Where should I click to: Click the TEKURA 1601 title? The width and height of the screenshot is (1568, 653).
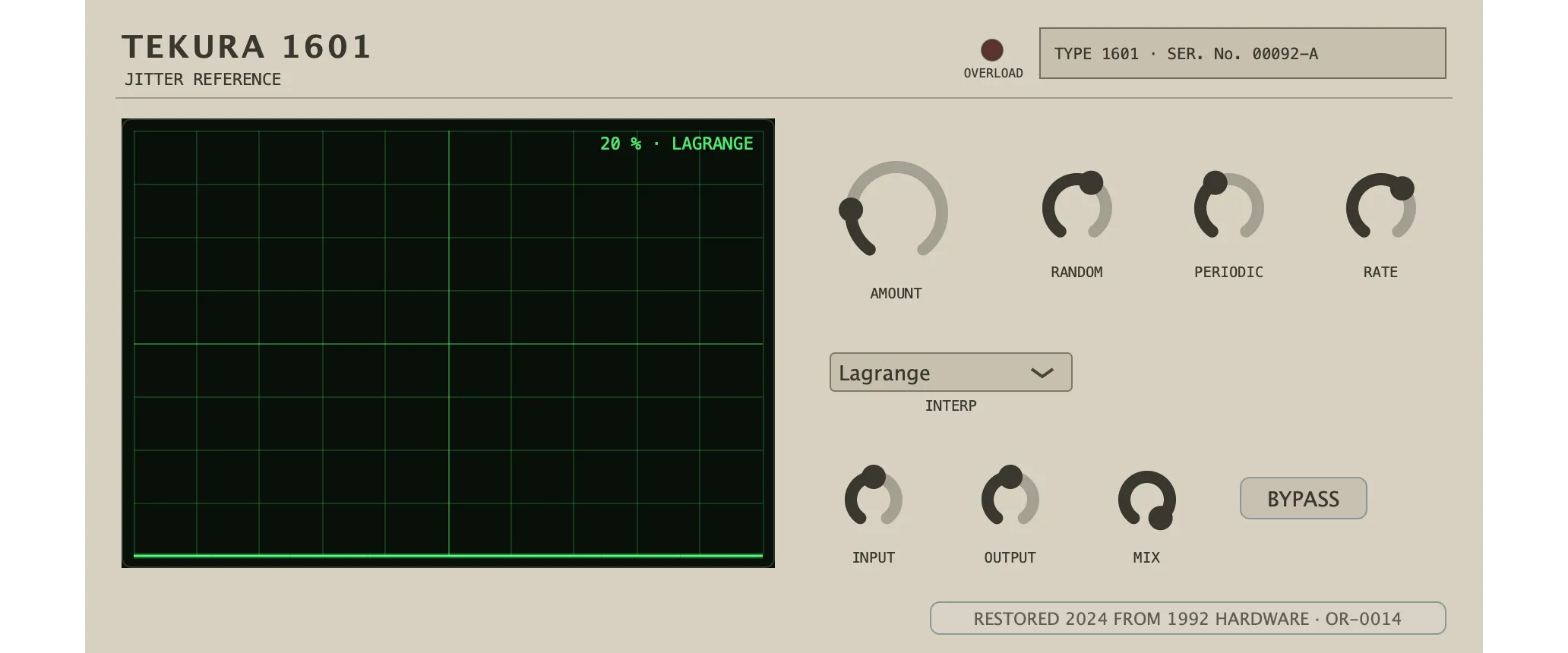click(x=247, y=46)
